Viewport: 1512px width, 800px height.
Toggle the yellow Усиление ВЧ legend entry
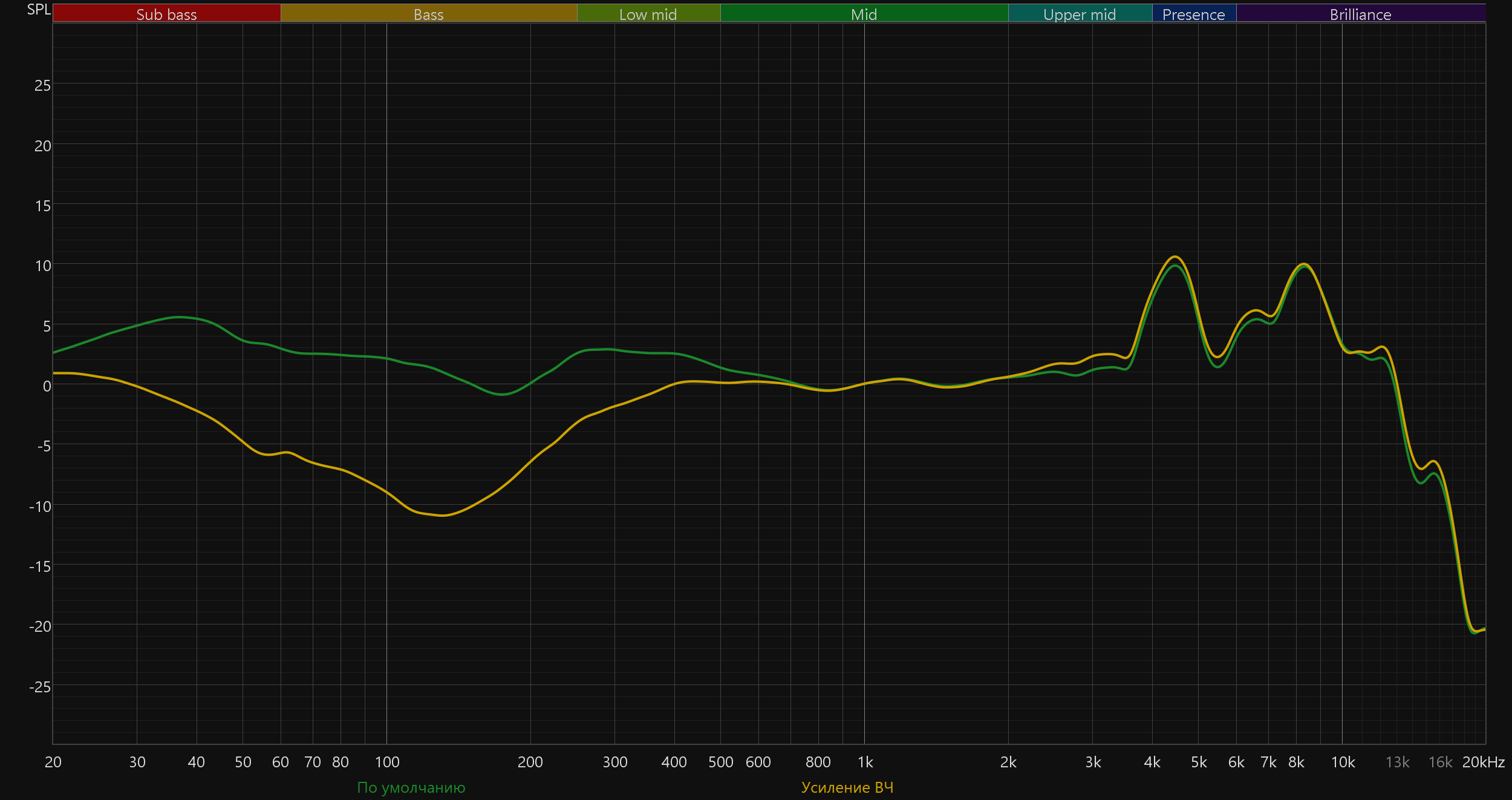847,787
